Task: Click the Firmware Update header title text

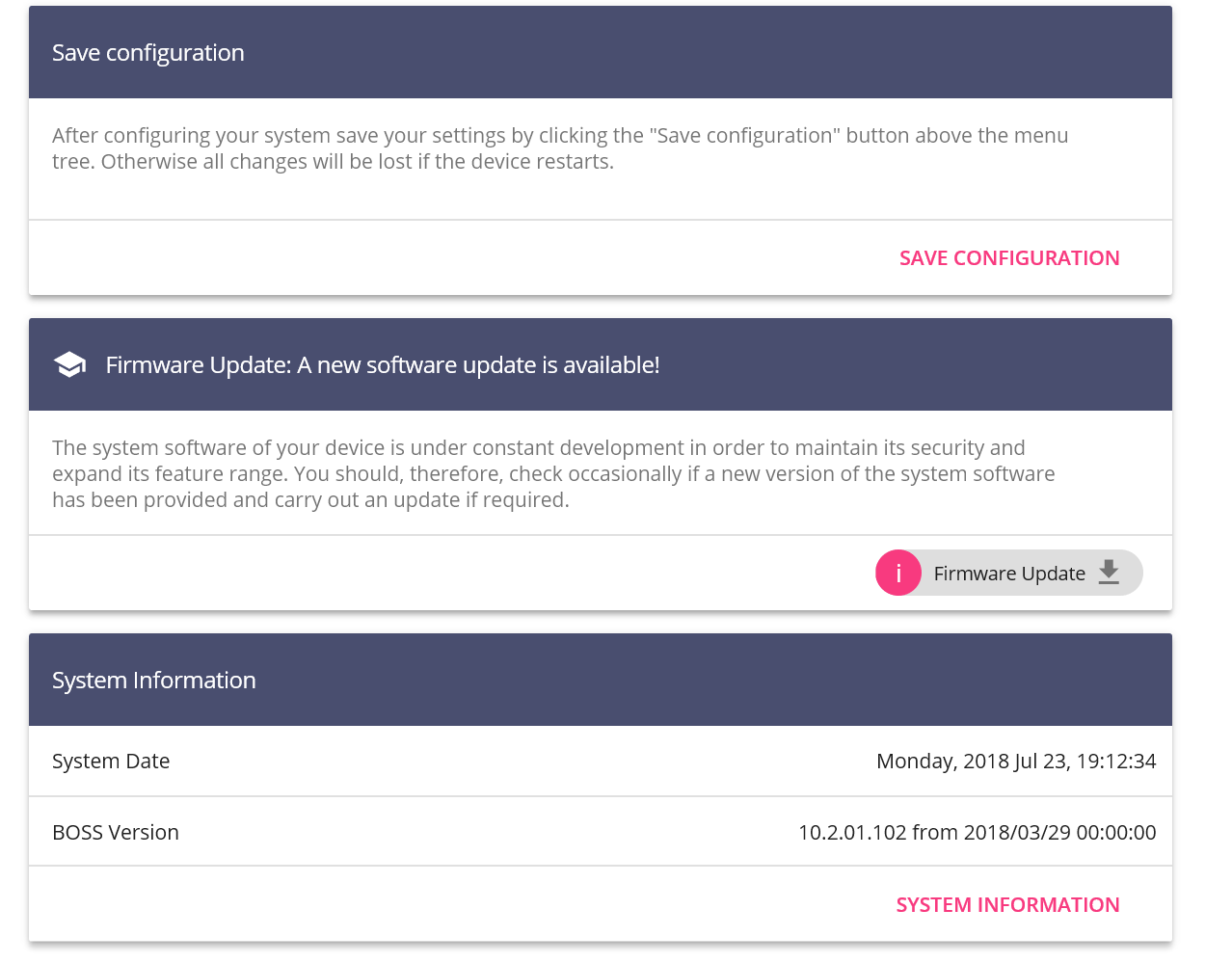Action: click(x=383, y=365)
